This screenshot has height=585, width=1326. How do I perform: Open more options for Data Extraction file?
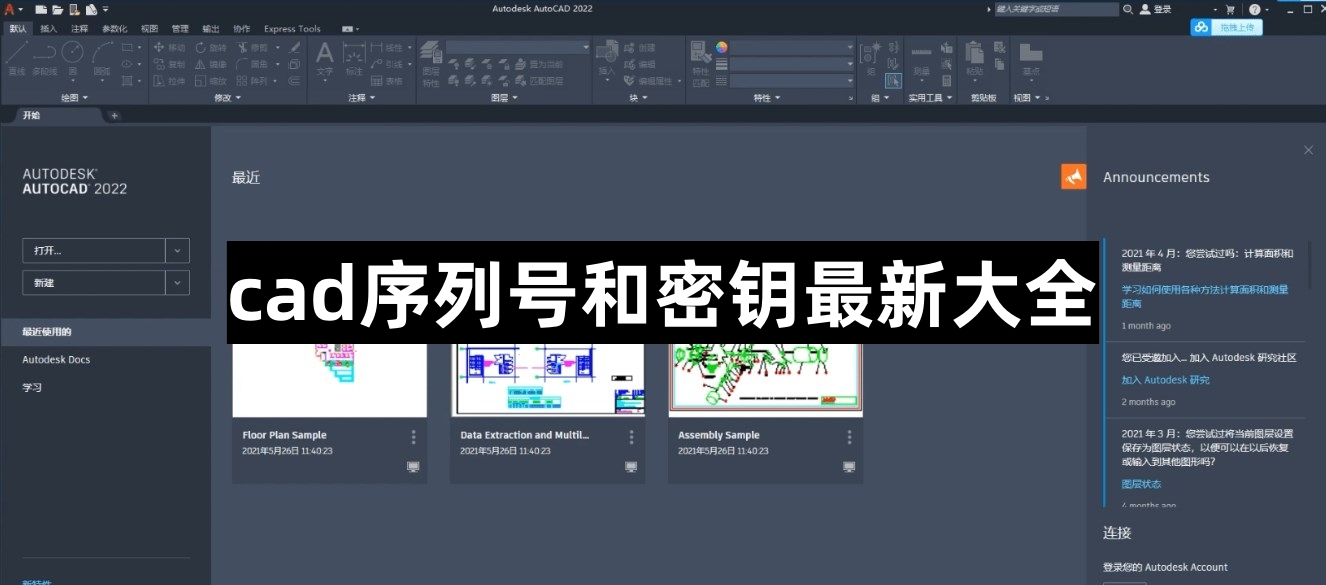pos(631,437)
